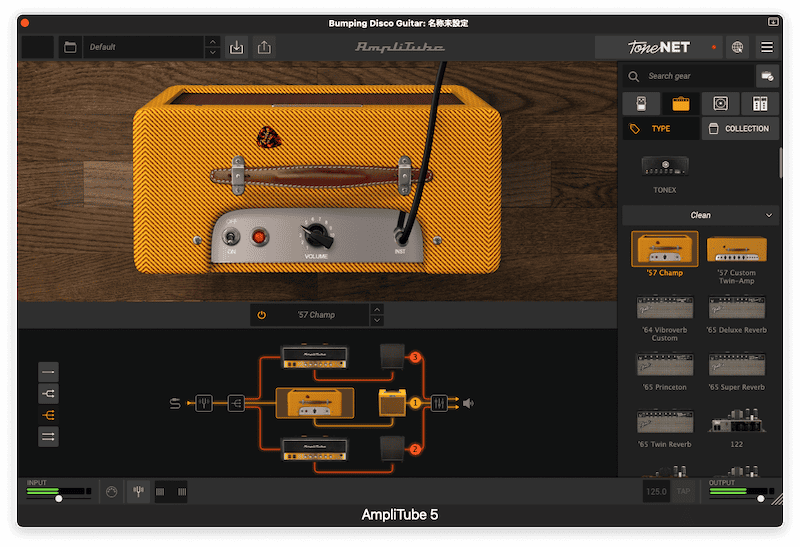Screen dimensions: 800x547
Task: Adjust the INPUT level slider
Action: 59,499
